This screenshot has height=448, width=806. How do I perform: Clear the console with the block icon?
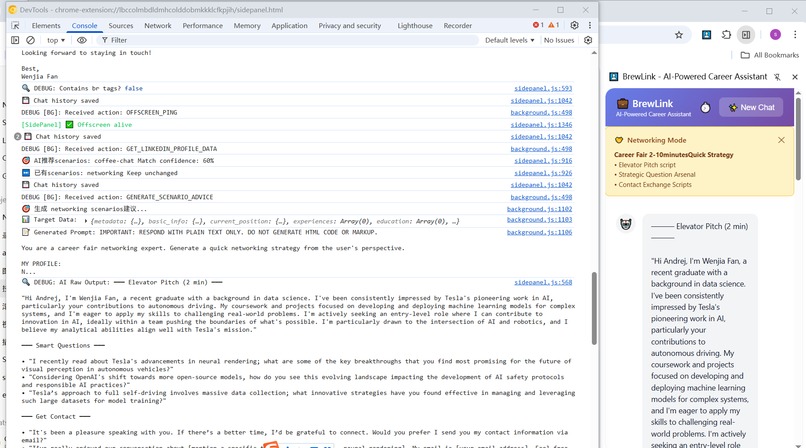[30, 40]
